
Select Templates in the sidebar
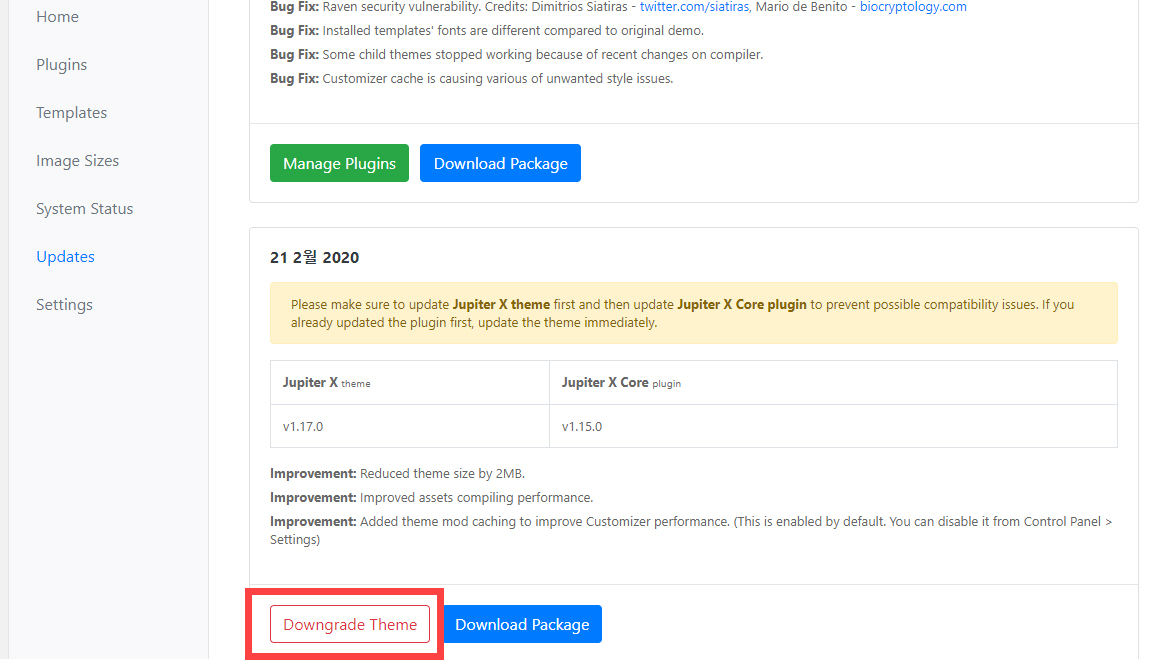[71, 112]
